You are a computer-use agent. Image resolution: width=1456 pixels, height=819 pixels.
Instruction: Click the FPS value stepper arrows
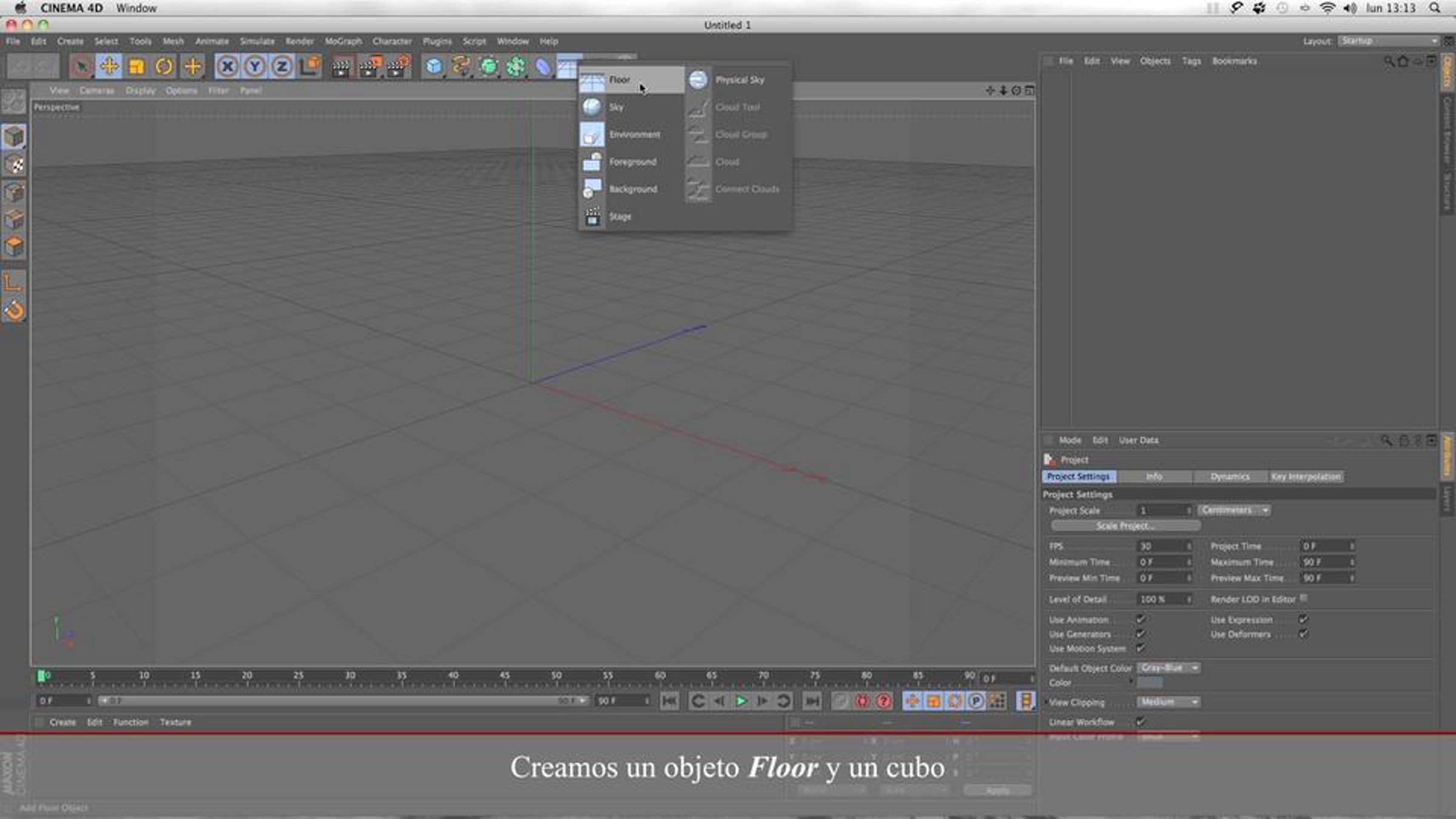pyautogui.click(x=1189, y=547)
